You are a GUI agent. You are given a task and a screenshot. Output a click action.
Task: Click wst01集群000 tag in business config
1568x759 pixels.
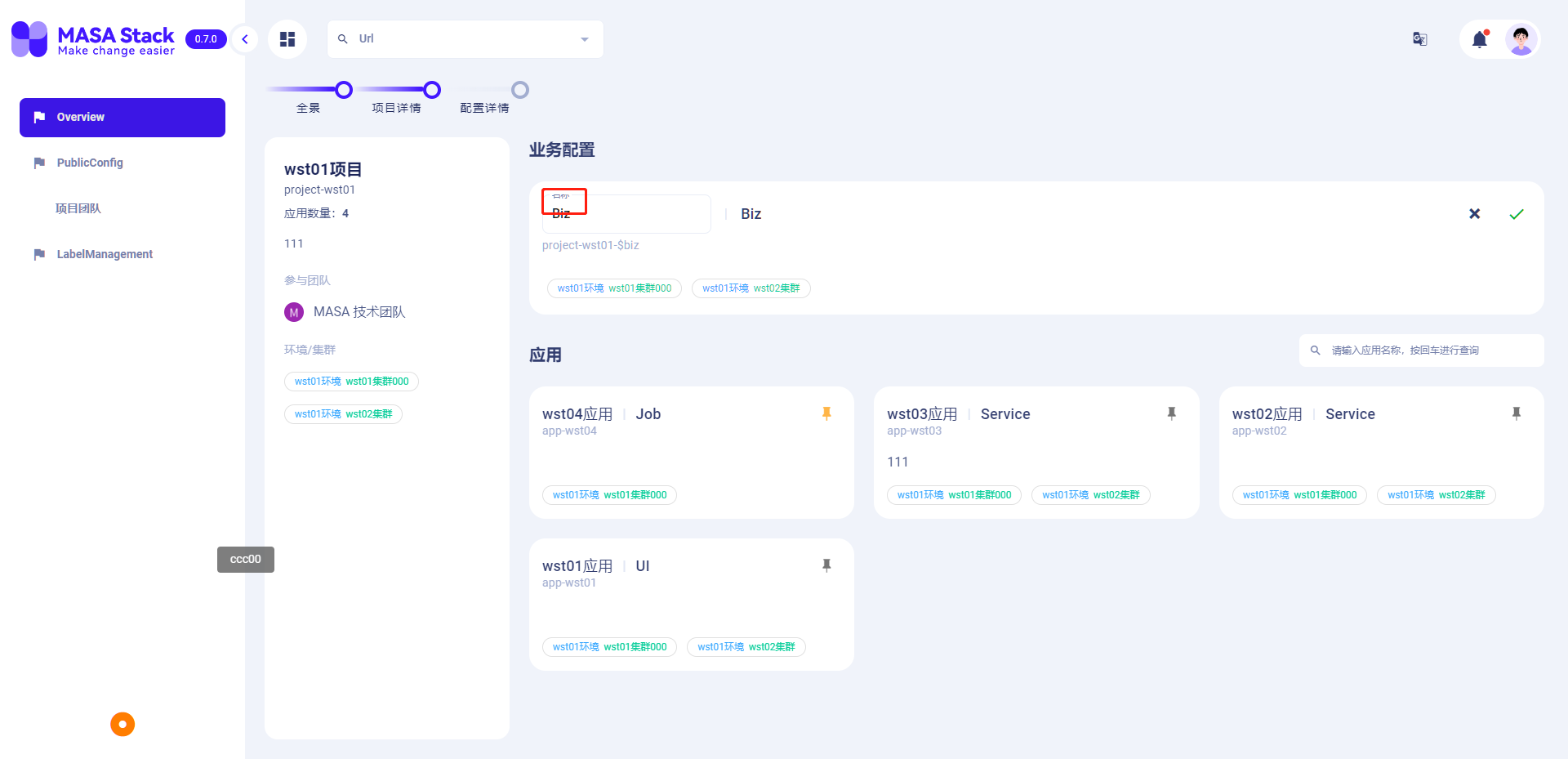point(614,288)
